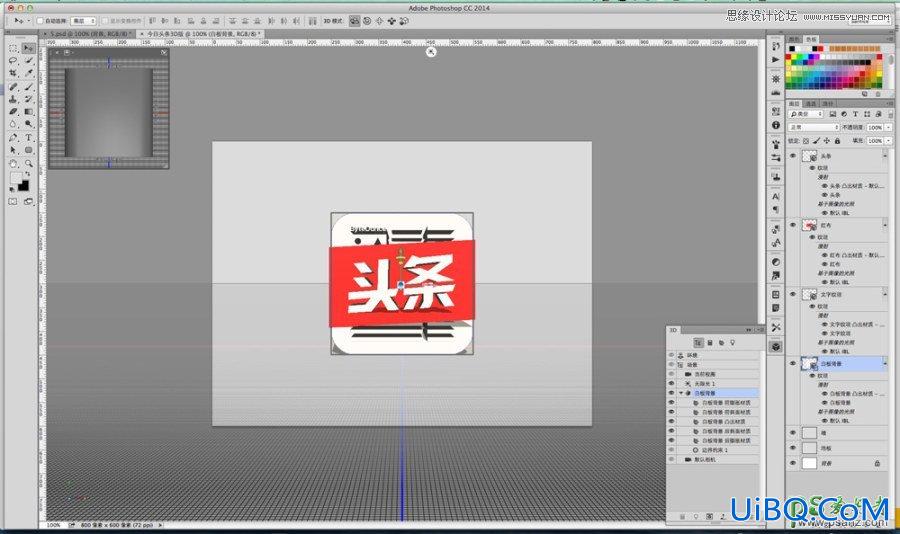This screenshot has height=534, width=900.
Task: Hide the 文字纹理 layer
Action: (793, 295)
